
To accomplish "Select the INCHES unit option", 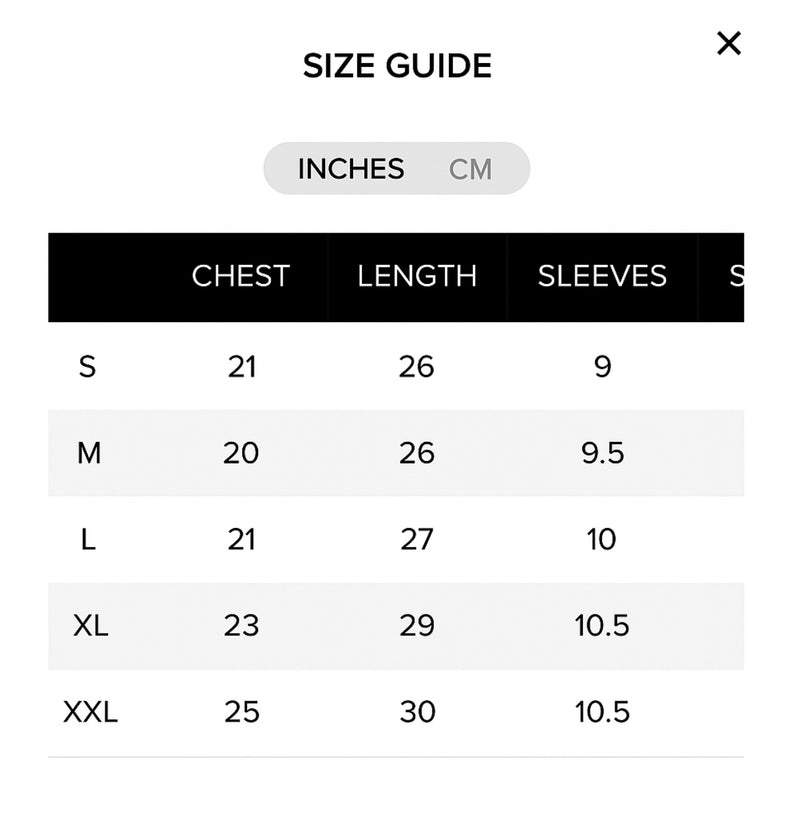I will coord(351,169).
